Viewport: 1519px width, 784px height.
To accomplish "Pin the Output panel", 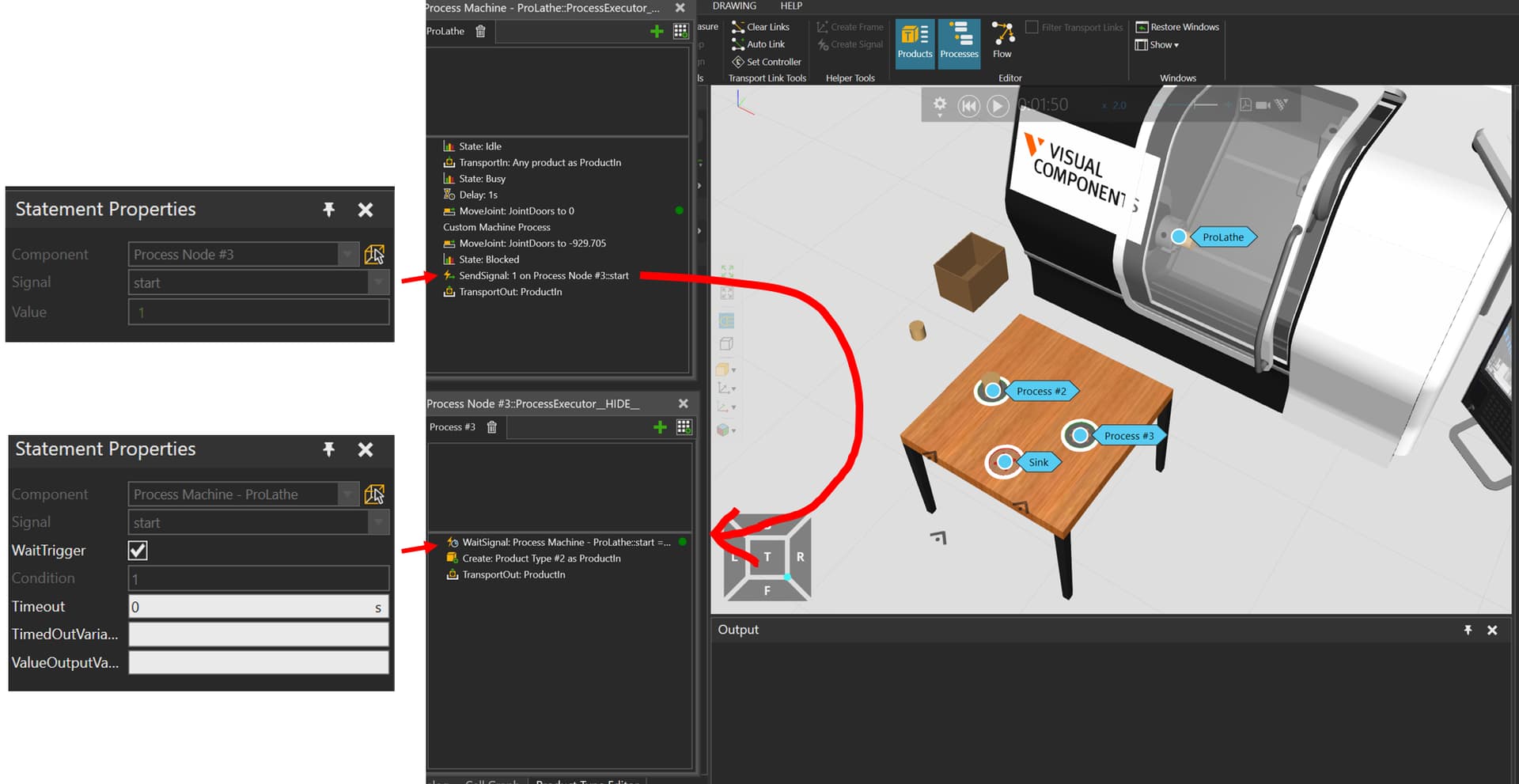I will pos(1468,631).
